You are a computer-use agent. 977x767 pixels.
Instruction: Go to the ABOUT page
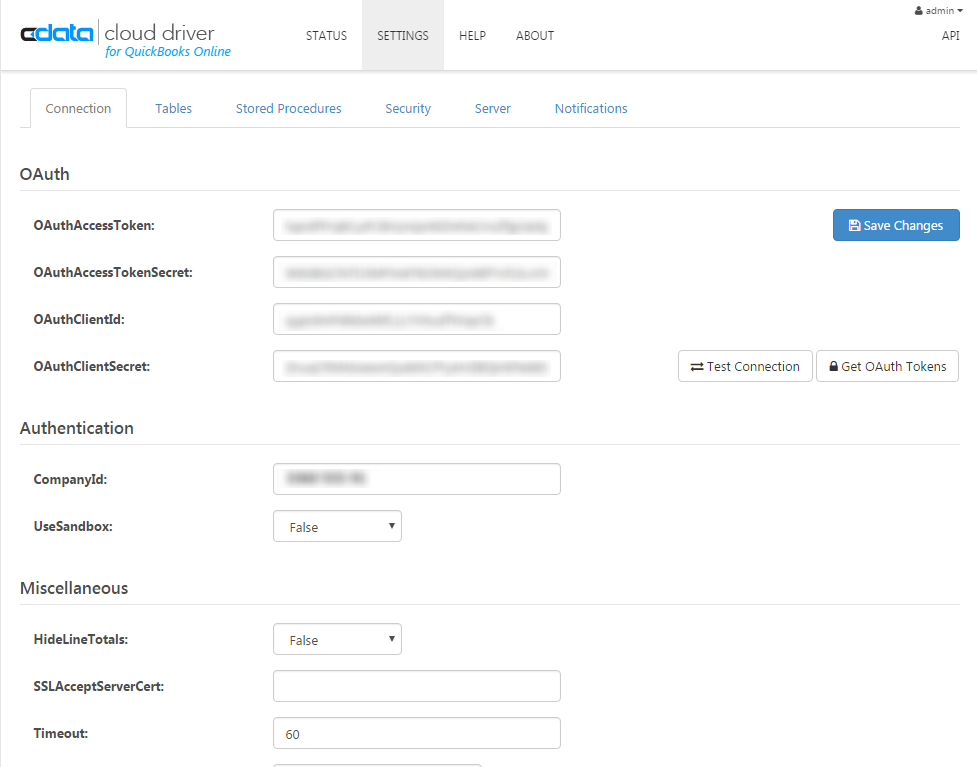click(535, 36)
